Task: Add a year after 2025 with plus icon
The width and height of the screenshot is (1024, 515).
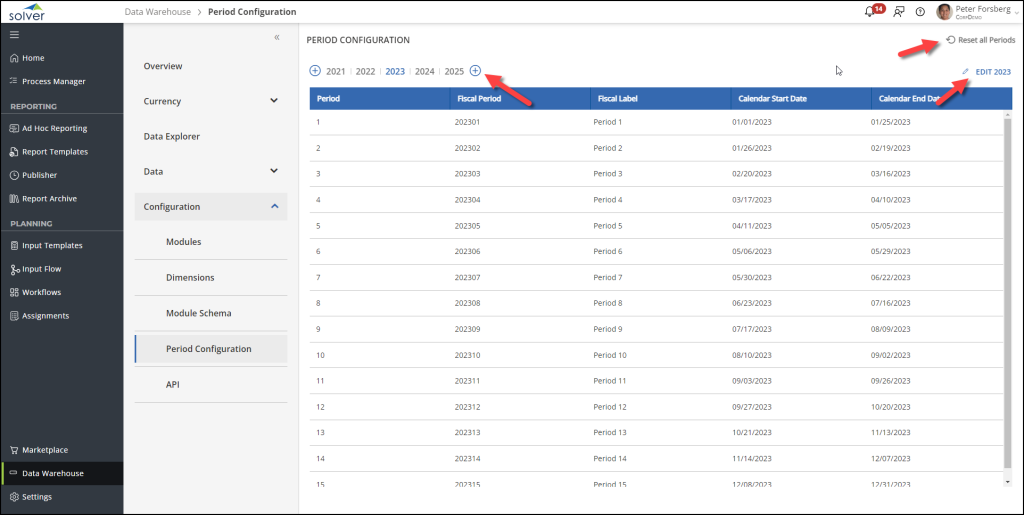Action: click(x=476, y=71)
